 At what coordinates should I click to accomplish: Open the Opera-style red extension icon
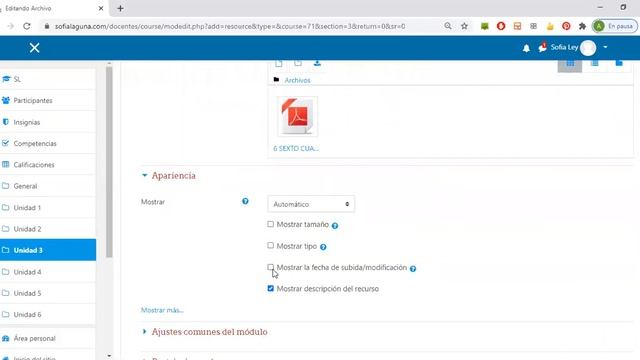[x=501, y=26]
